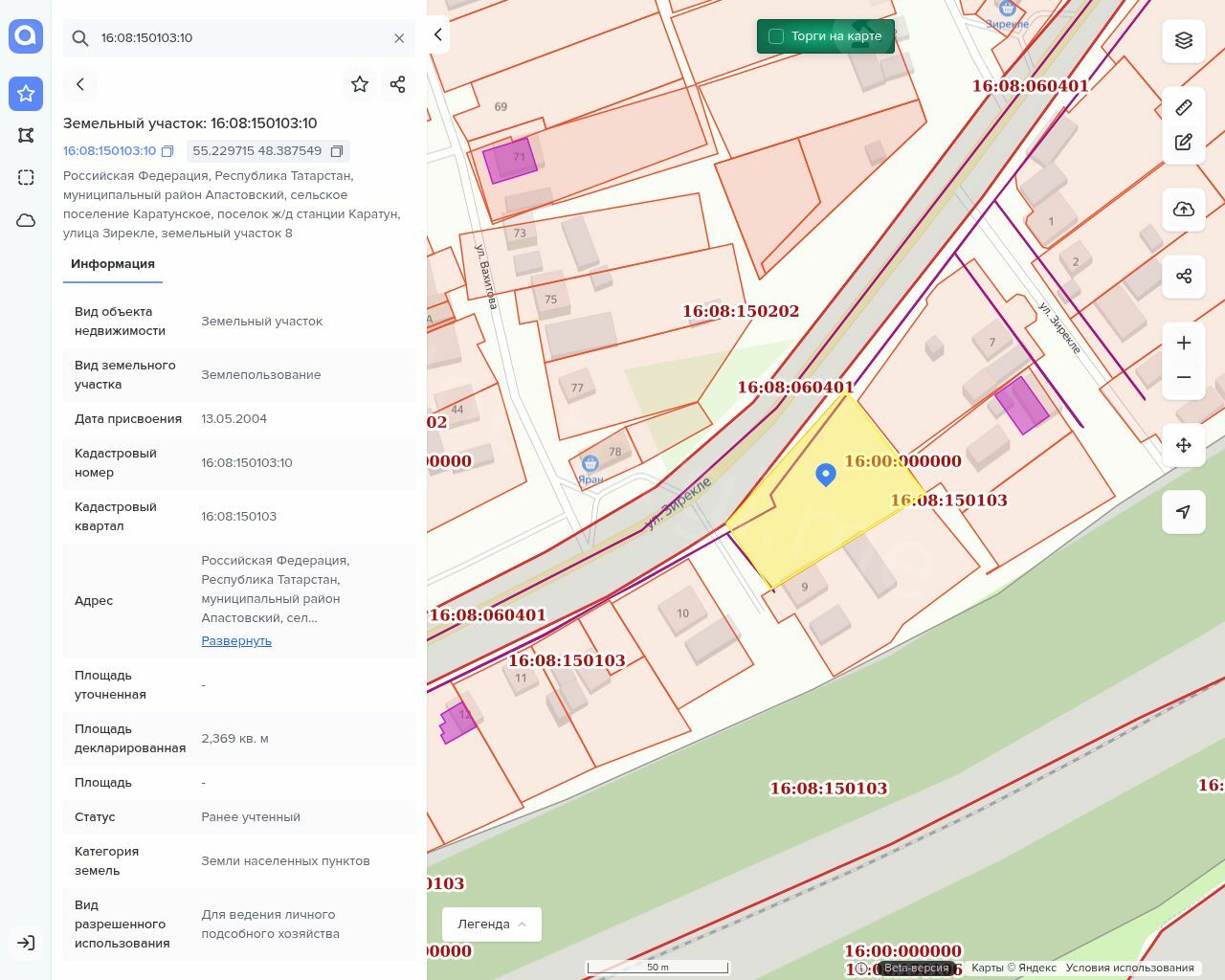The height and width of the screenshot is (980, 1225).
Task: Open favorites in left sidebar
Action: click(26, 94)
